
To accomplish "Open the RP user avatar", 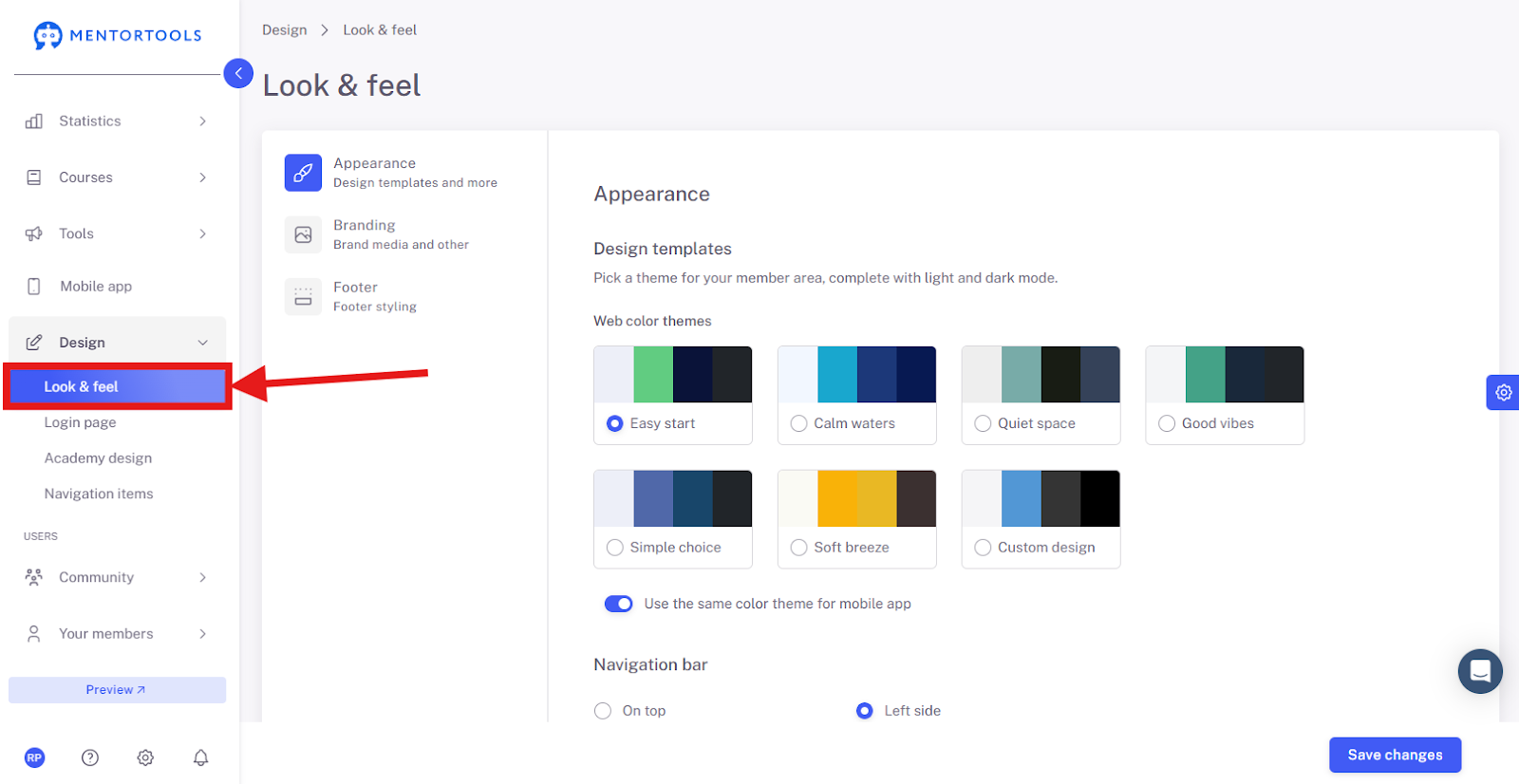I will 34,757.
